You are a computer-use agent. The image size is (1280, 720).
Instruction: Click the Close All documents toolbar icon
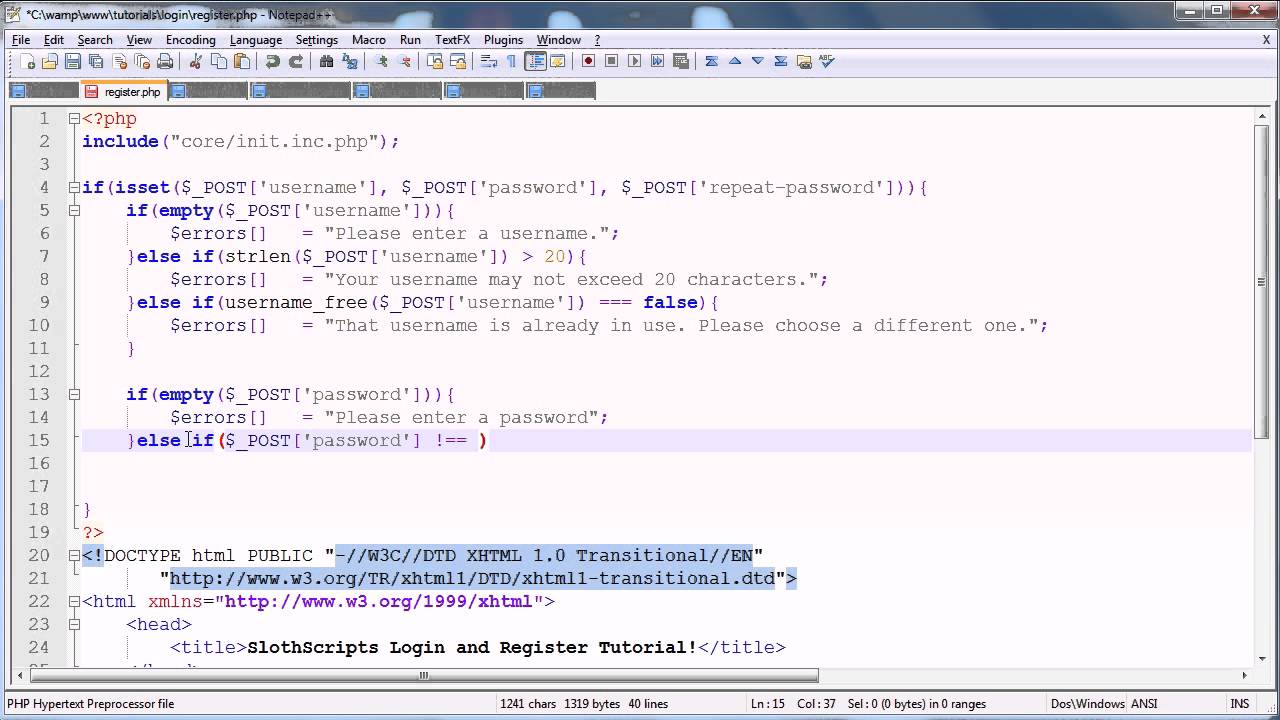click(x=143, y=61)
